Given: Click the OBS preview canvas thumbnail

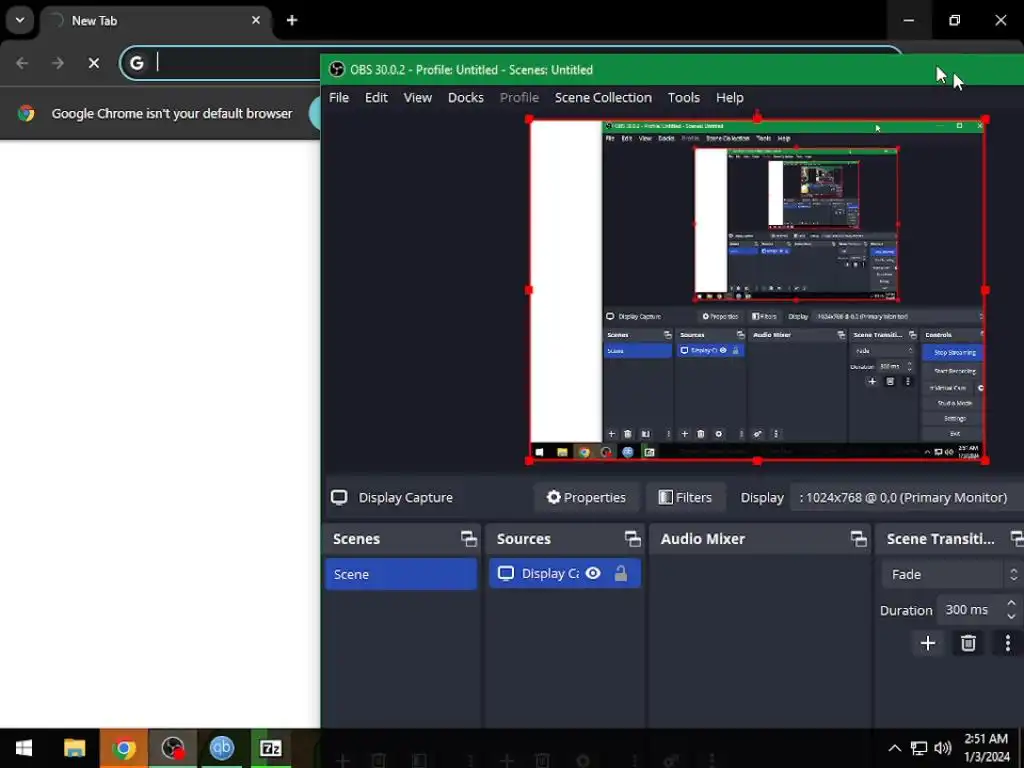Looking at the screenshot, I should 757,290.
